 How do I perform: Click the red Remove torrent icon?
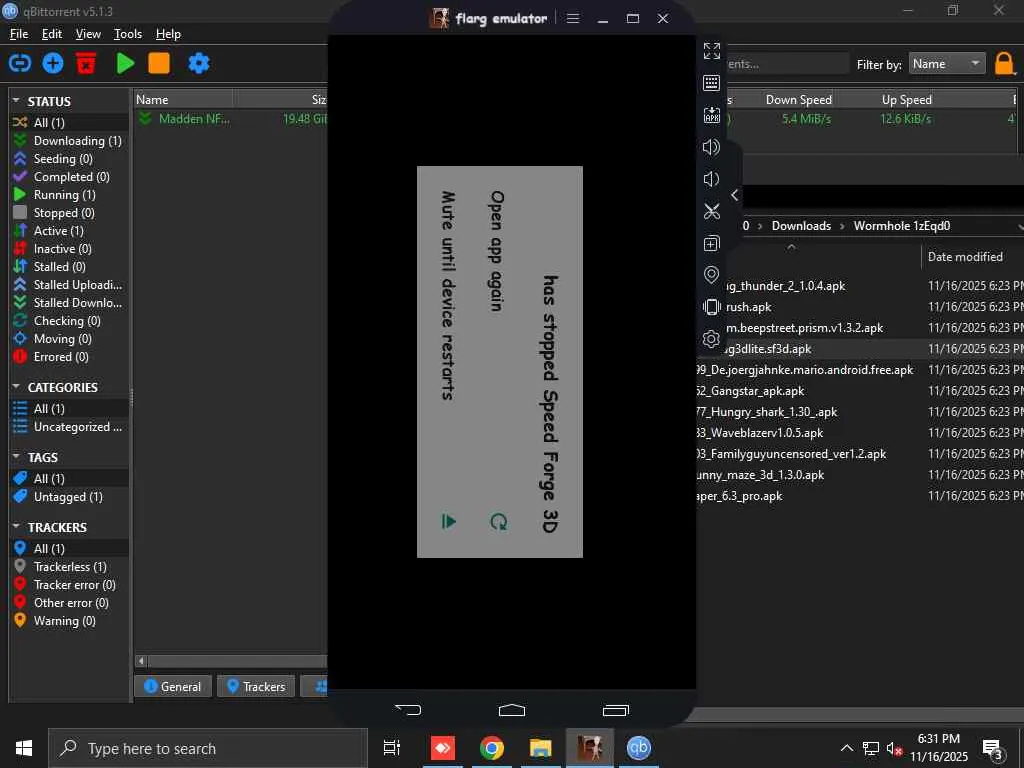86,63
